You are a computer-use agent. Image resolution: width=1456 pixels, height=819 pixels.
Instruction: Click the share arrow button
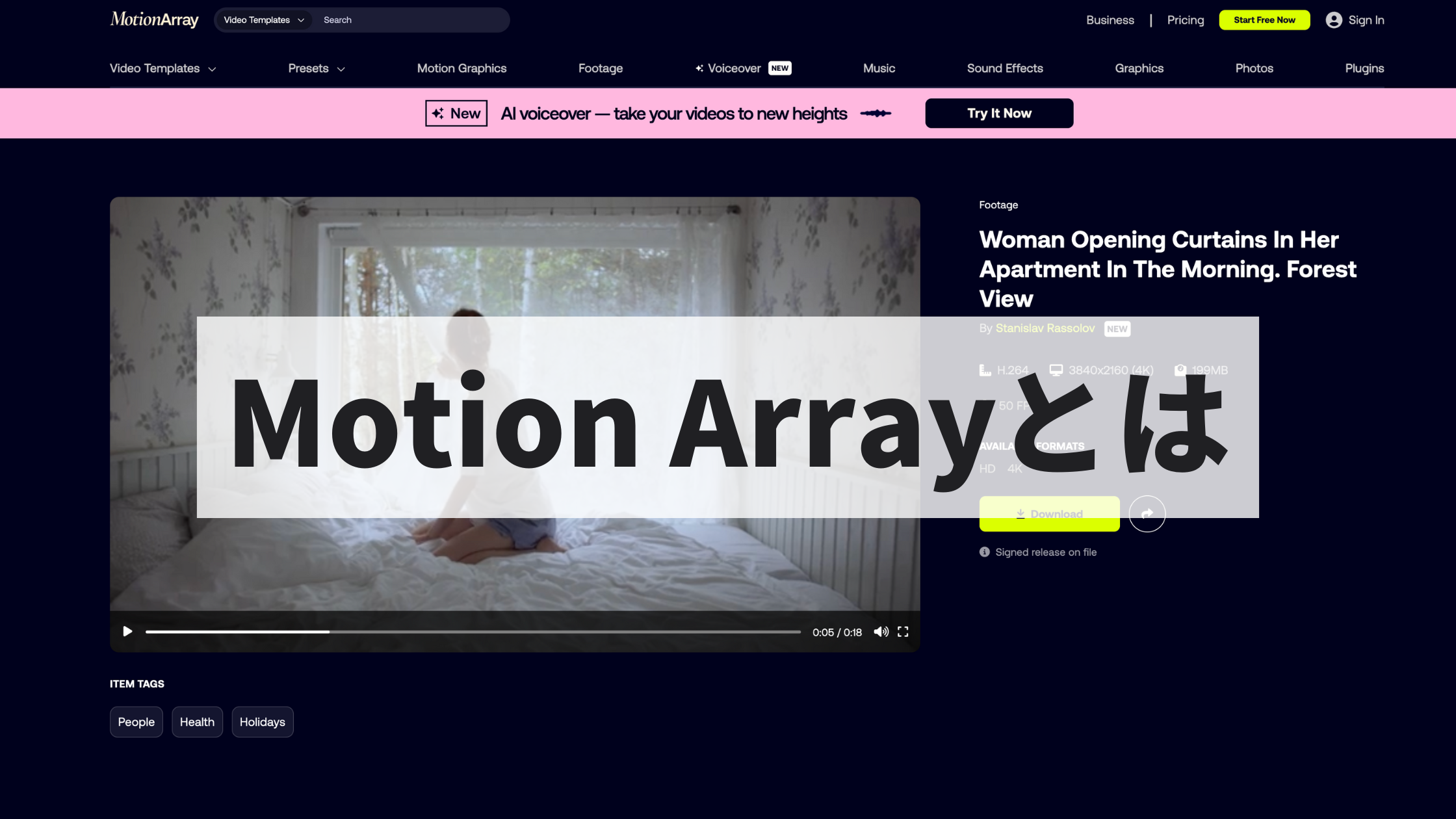point(1147,513)
